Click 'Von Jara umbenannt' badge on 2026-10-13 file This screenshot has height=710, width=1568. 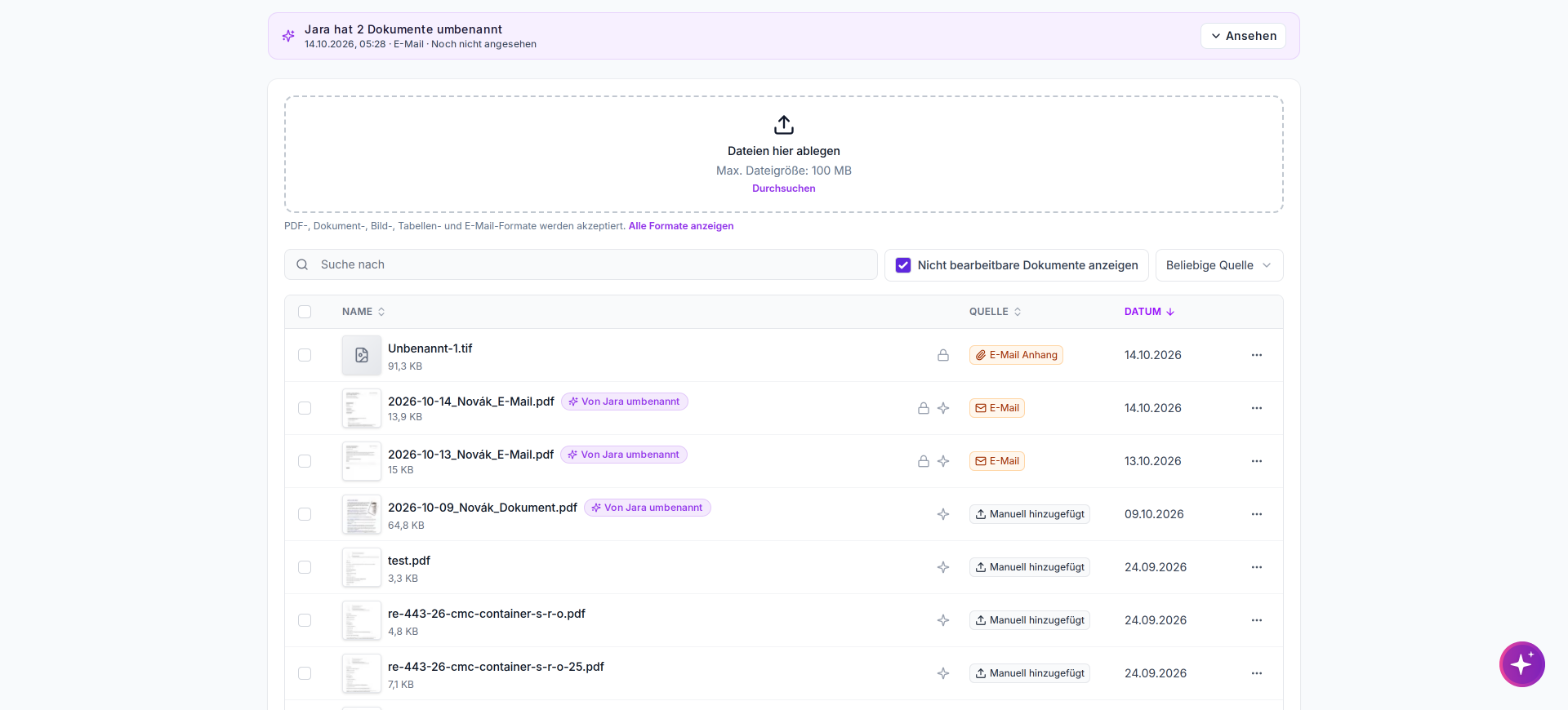624,455
